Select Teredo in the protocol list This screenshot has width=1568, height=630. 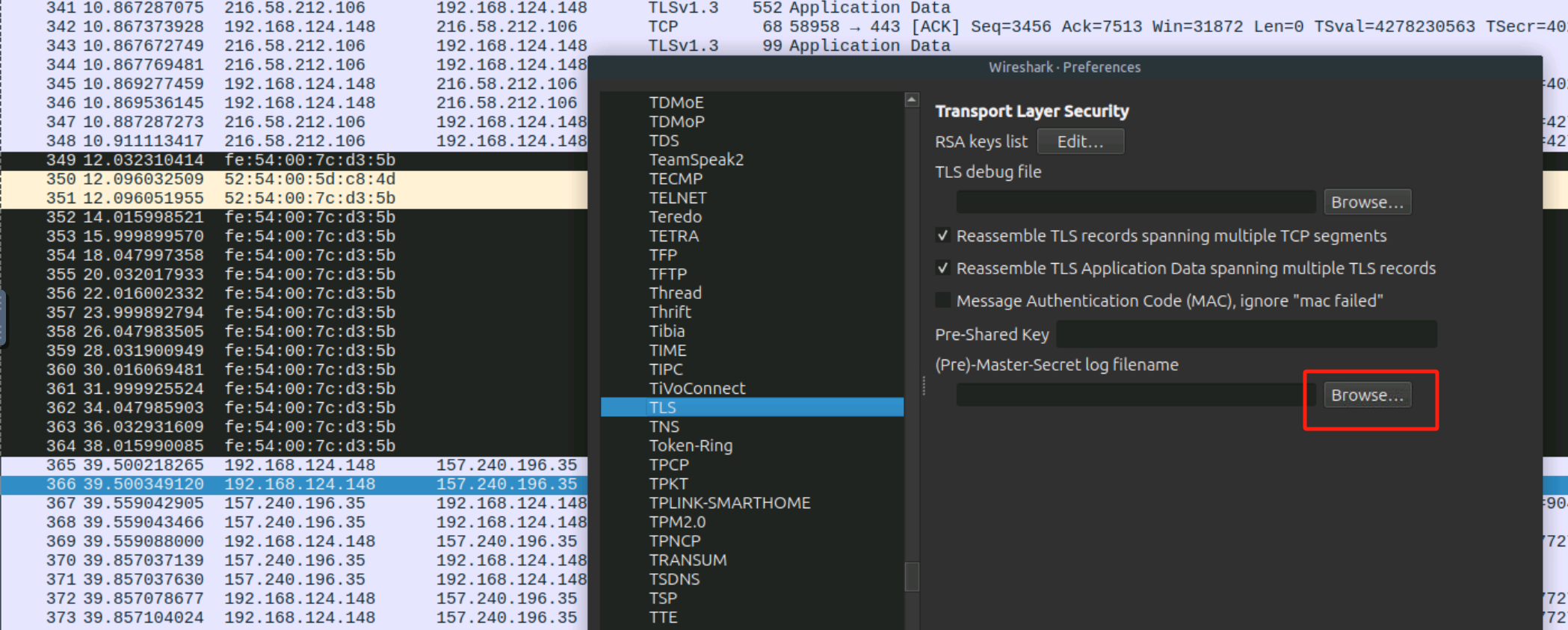tap(752, 217)
